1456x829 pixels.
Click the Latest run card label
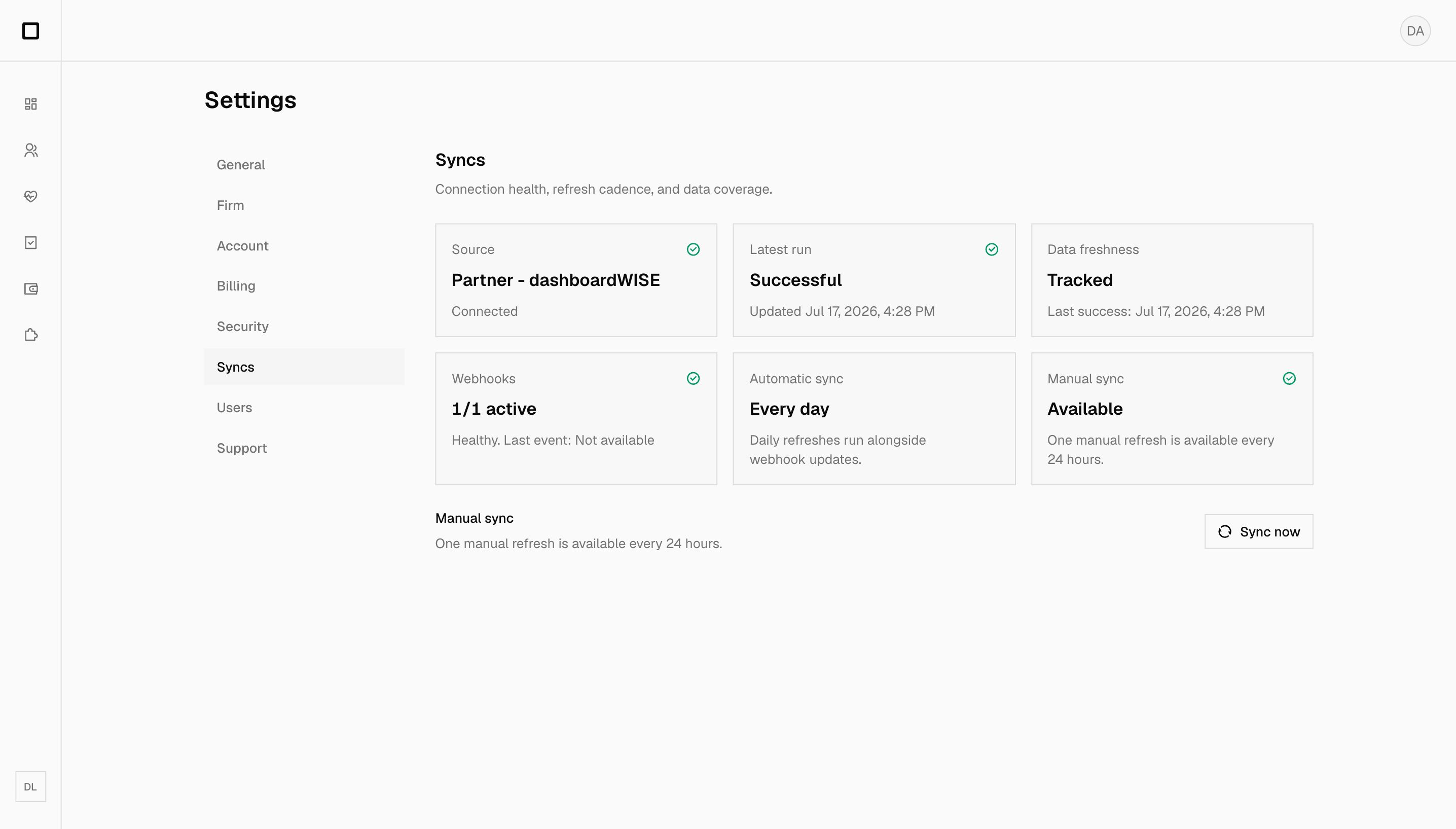pyautogui.click(x=780, y=249)
